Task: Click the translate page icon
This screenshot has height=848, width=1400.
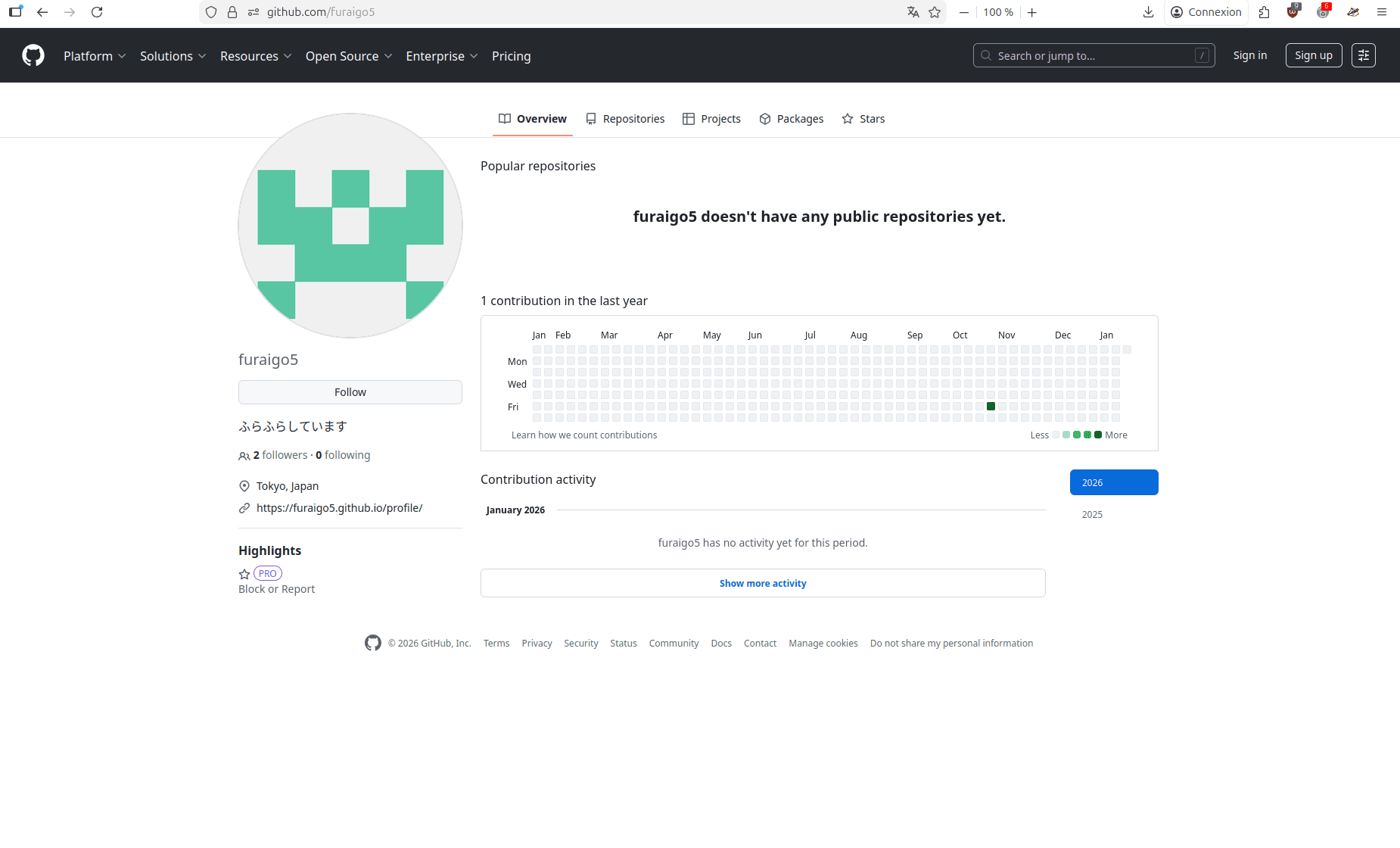Action: pyautogui.click(x=913, y=12)
